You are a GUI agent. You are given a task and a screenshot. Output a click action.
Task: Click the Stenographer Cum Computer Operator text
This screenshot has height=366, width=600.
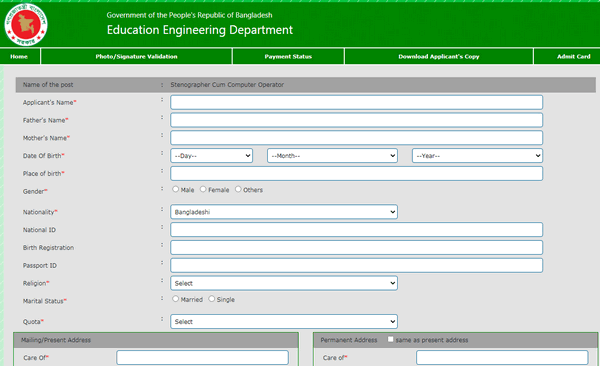pos(227,85)
